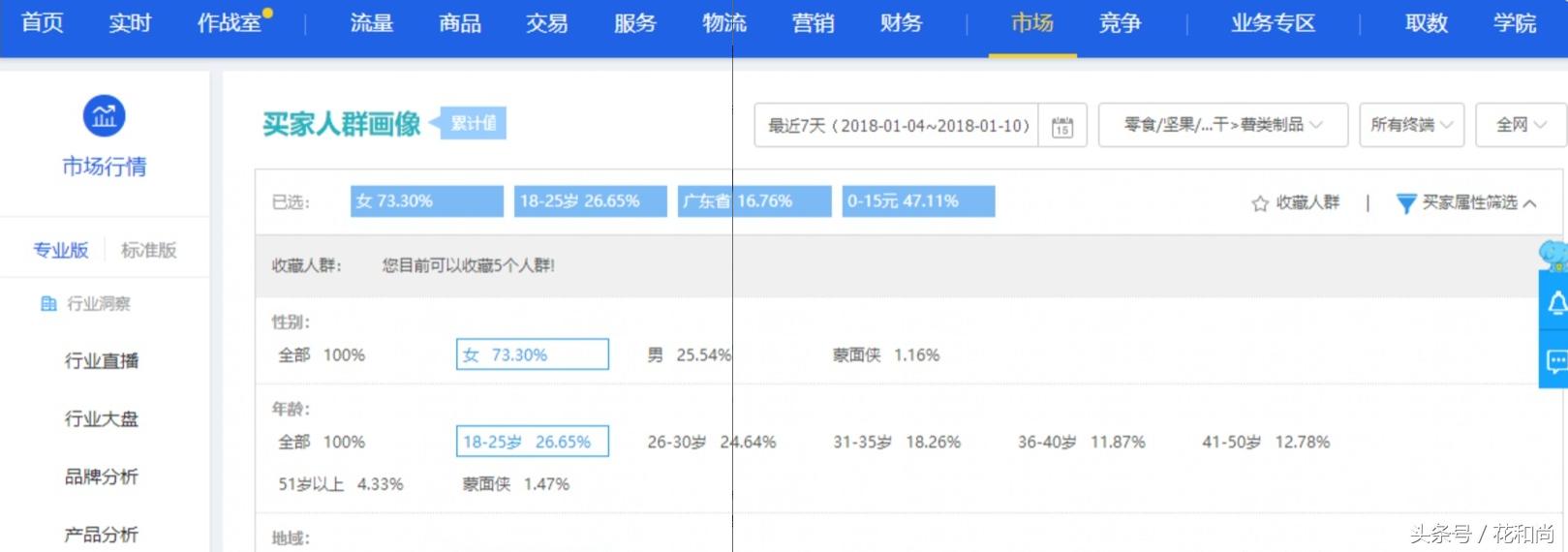Remove selected tag 广东省 16.76%
The width and height of the screenshot is (1568, 552).
point(754,201)
